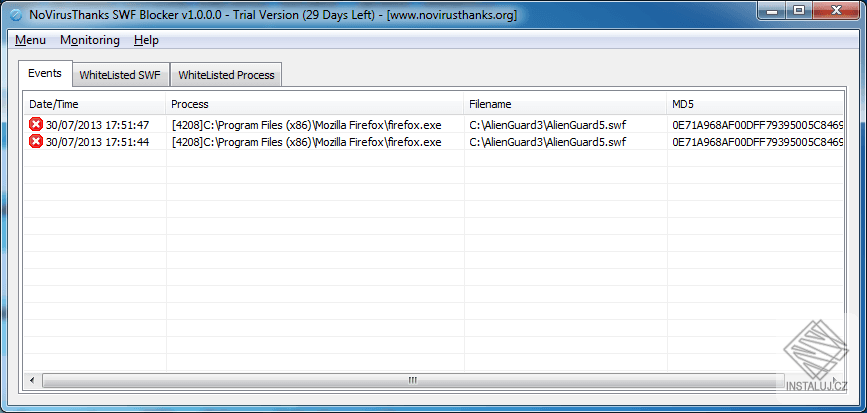
Task: Click the red blocked icon for 17:51:44 event
Action: click(x=36, y=142)
